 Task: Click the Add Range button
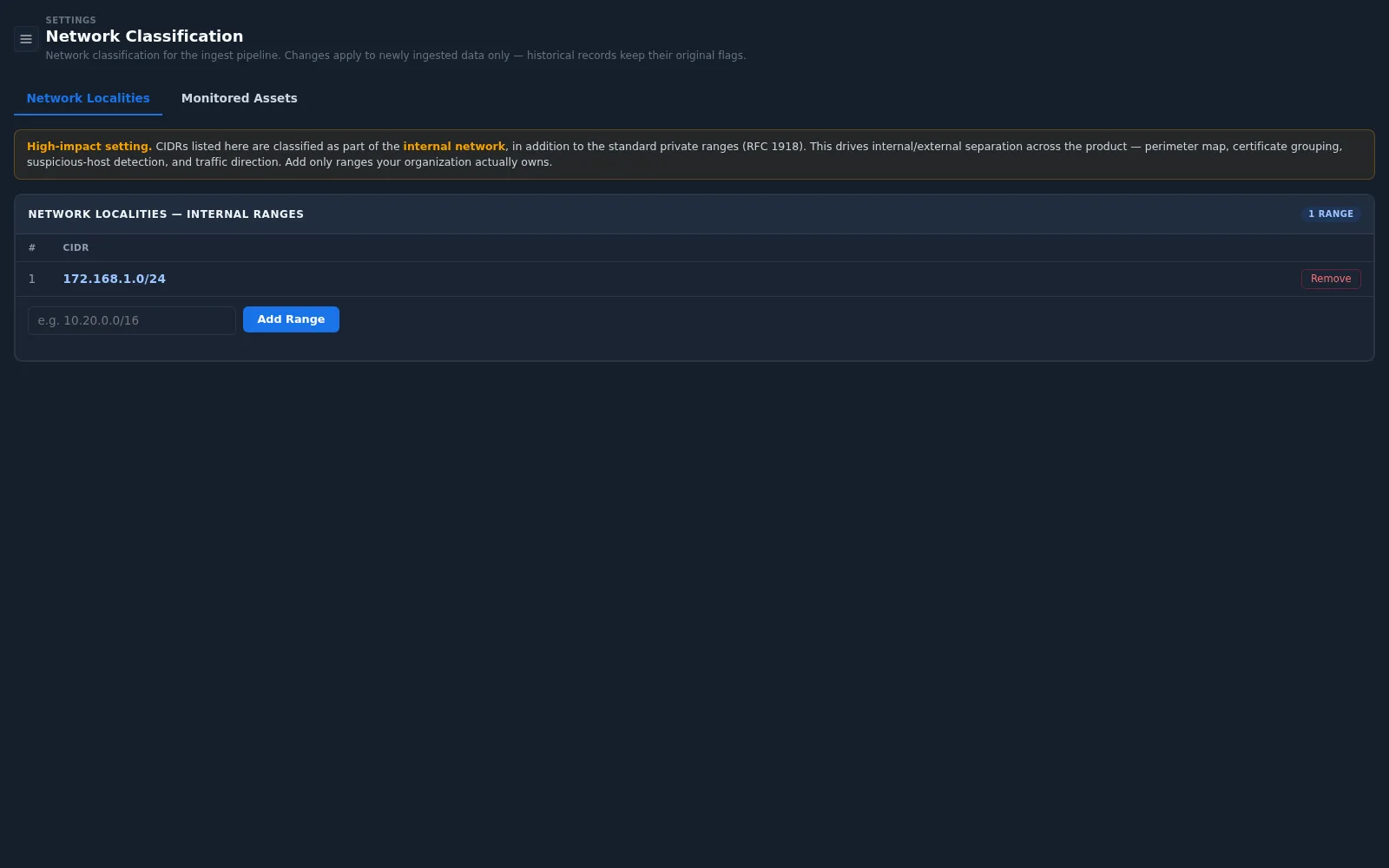(291, 319)
